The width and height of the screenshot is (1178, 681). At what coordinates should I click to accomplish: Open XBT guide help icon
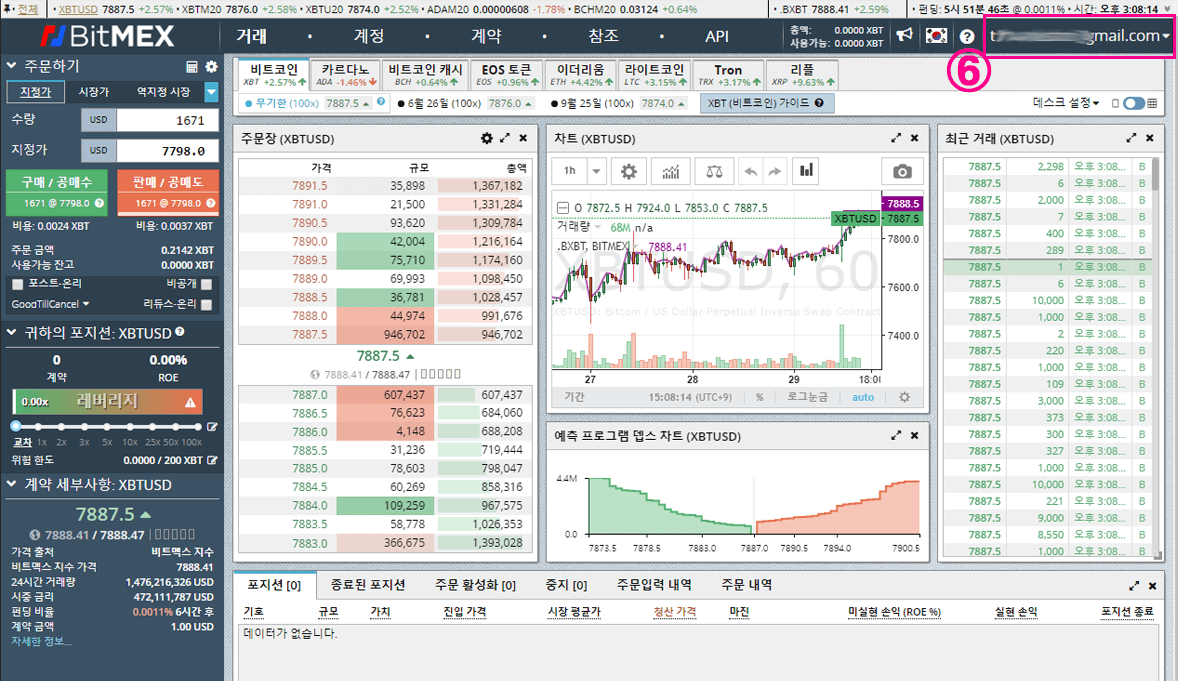(819, 103)
